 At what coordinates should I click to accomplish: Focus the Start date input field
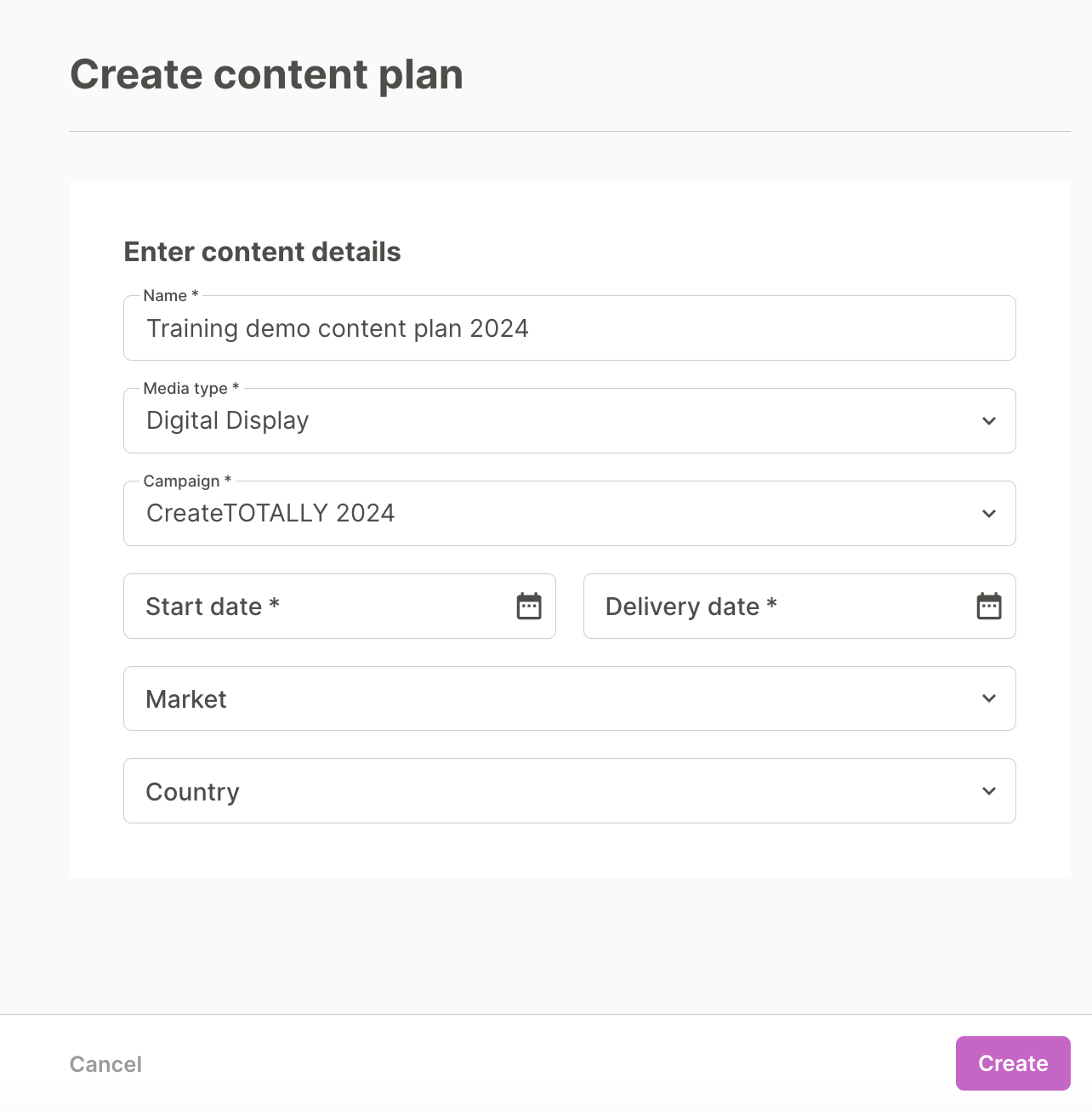[339, 607]
